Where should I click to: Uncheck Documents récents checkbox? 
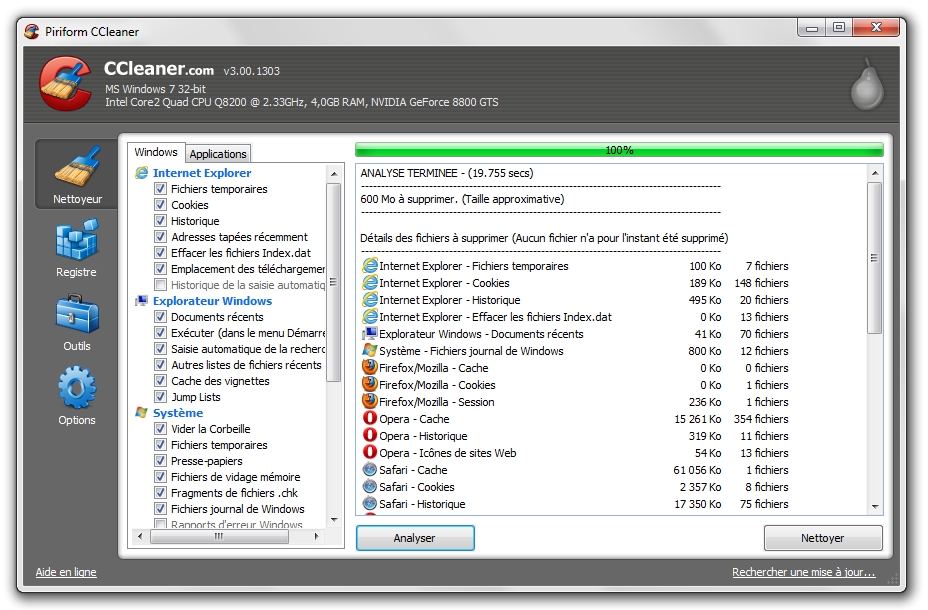pos(160,317)
